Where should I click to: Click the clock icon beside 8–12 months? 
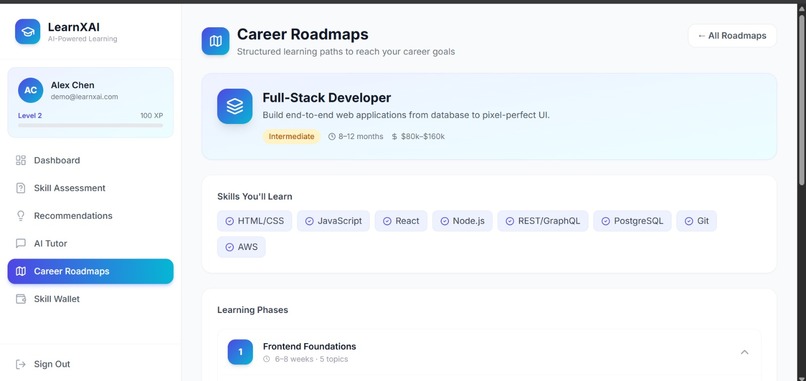[x=332, y=137]
